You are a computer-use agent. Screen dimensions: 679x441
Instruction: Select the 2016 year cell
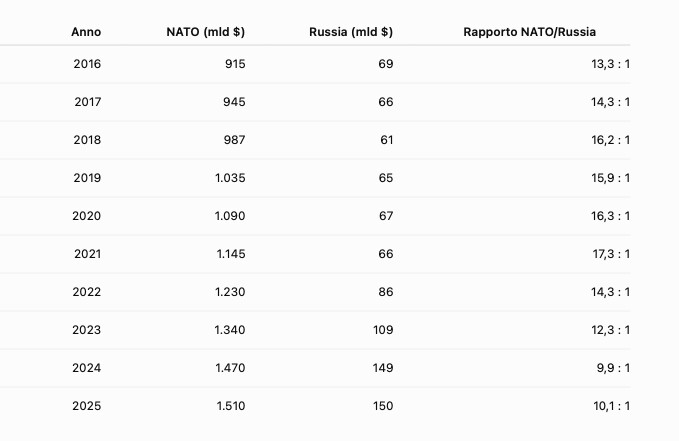pyautogui.click(x=87, y=64)
